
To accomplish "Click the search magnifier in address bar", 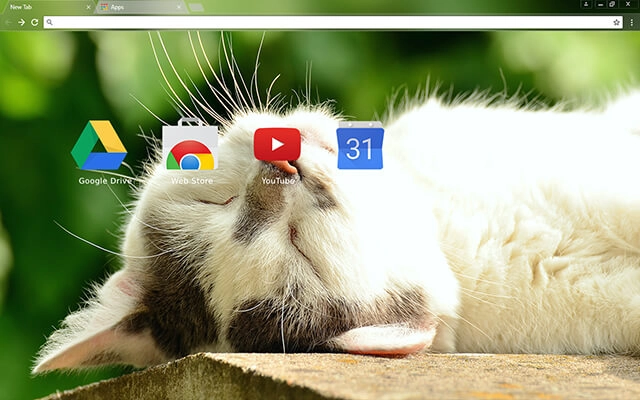I will 49,22.
